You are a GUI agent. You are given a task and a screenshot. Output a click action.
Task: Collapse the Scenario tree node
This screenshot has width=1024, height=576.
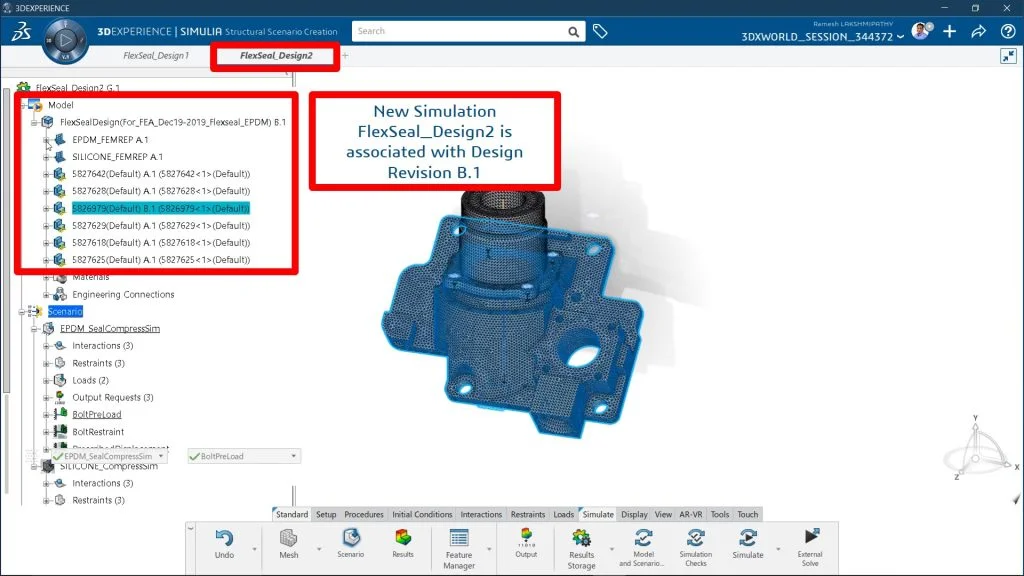click(x=22, y=312)
